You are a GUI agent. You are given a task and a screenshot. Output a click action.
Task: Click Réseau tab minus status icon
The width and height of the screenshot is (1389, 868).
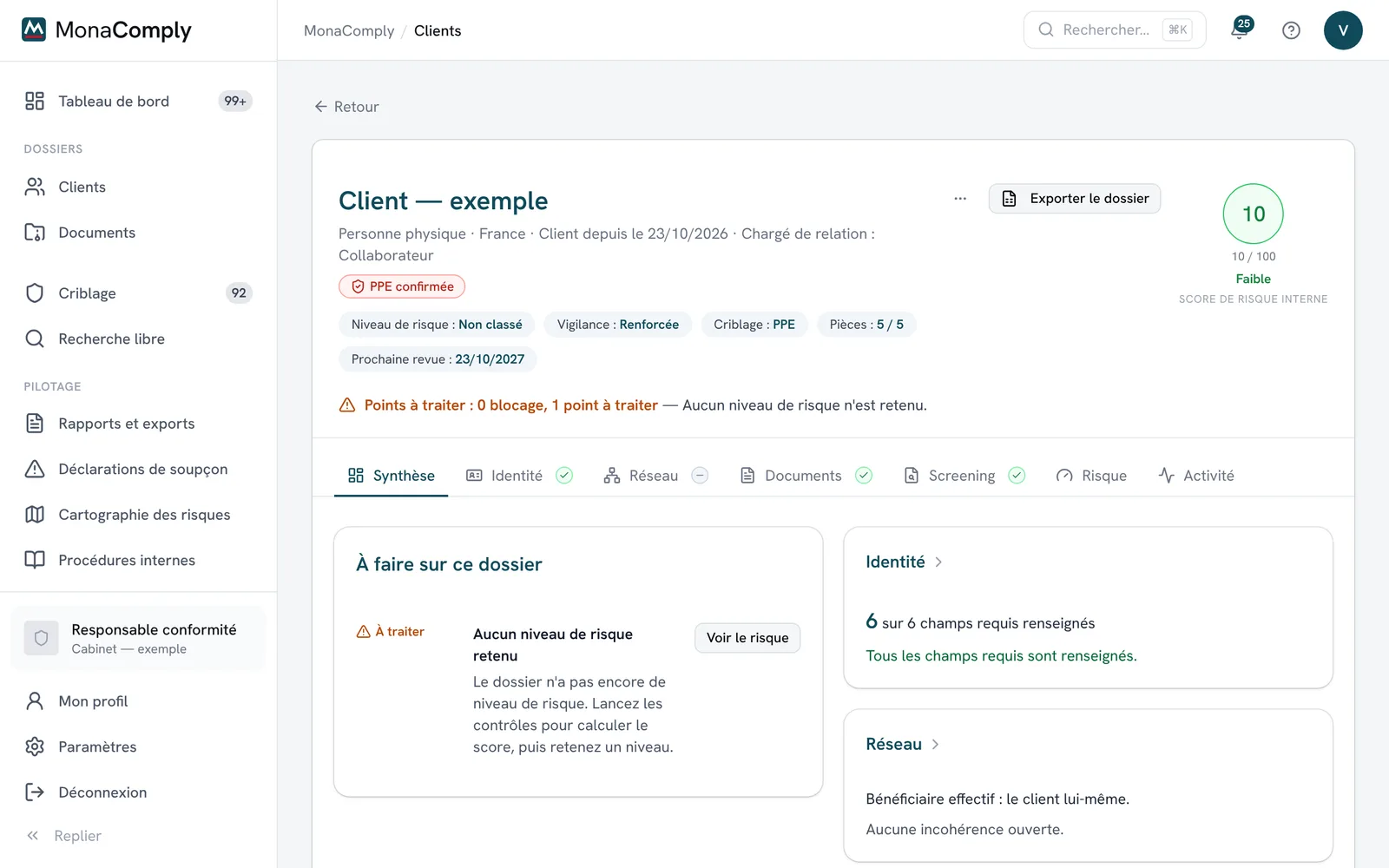click(700, 475)
